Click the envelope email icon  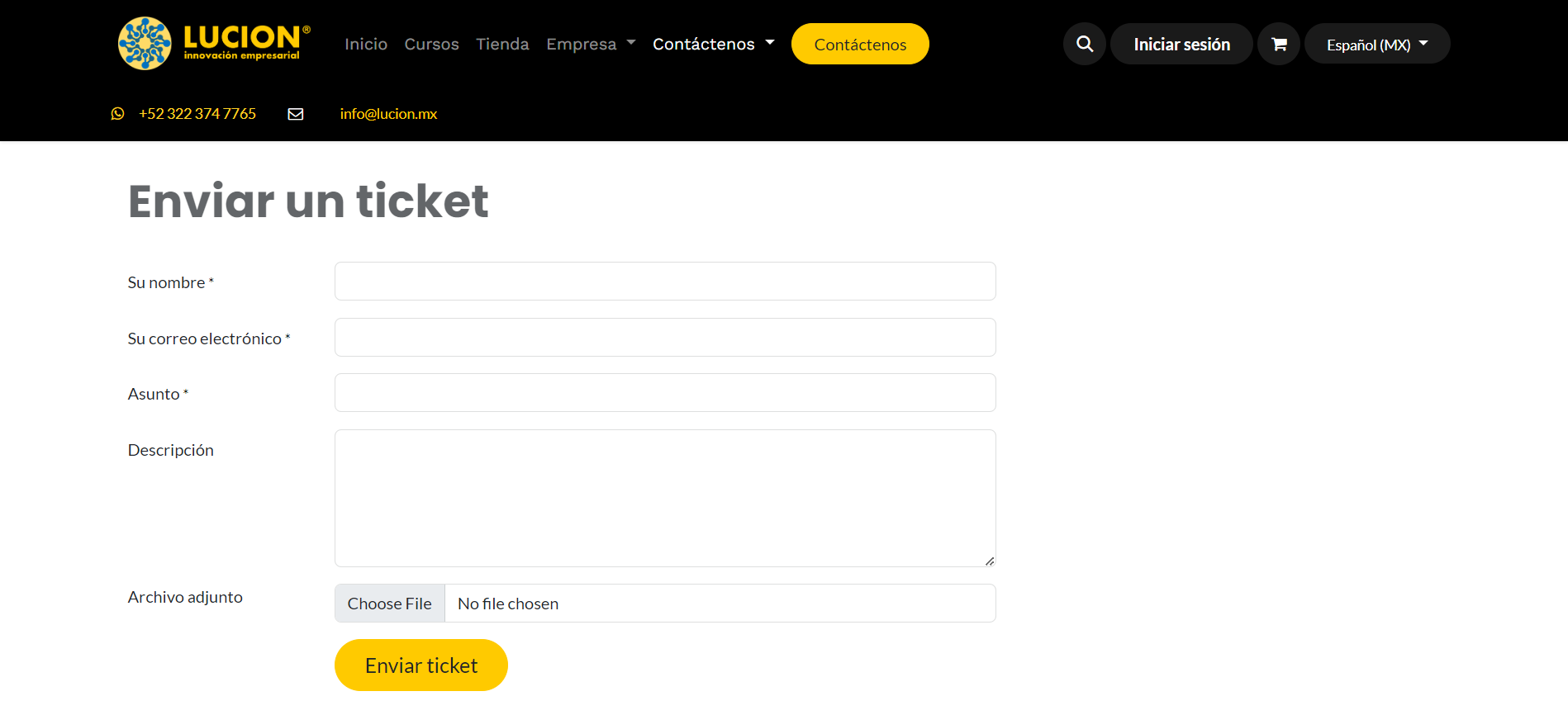(x=296, y=114)
